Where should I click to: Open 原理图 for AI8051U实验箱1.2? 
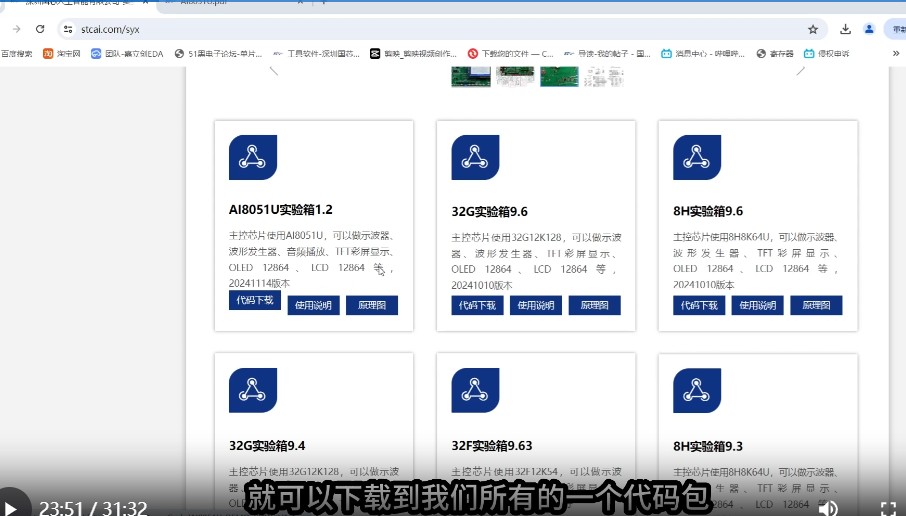point(372,305)
